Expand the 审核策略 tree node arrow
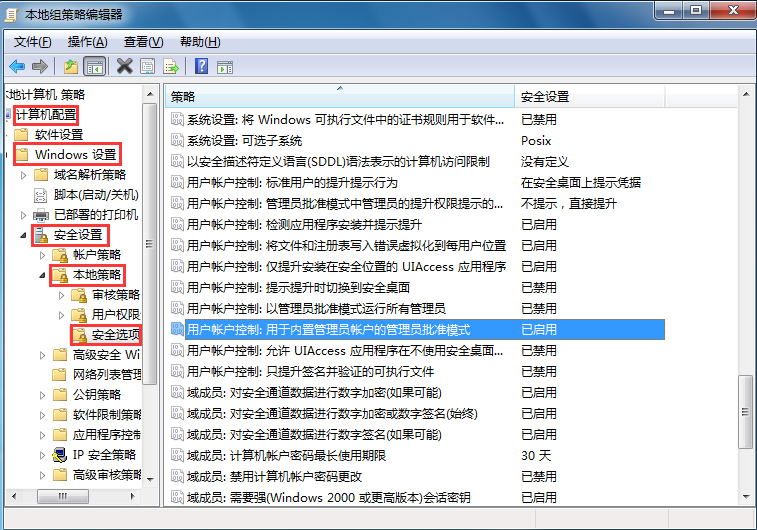The image size is (757, 530). (x=61, y=295)
